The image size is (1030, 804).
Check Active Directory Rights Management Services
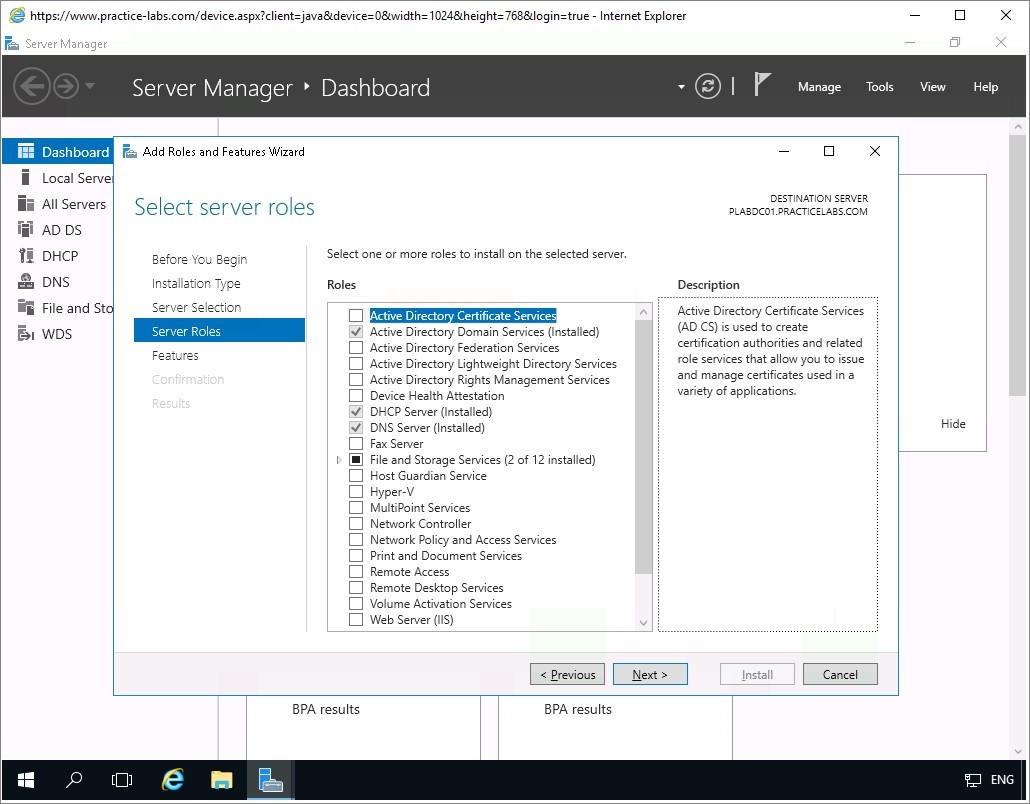(356, 380)
